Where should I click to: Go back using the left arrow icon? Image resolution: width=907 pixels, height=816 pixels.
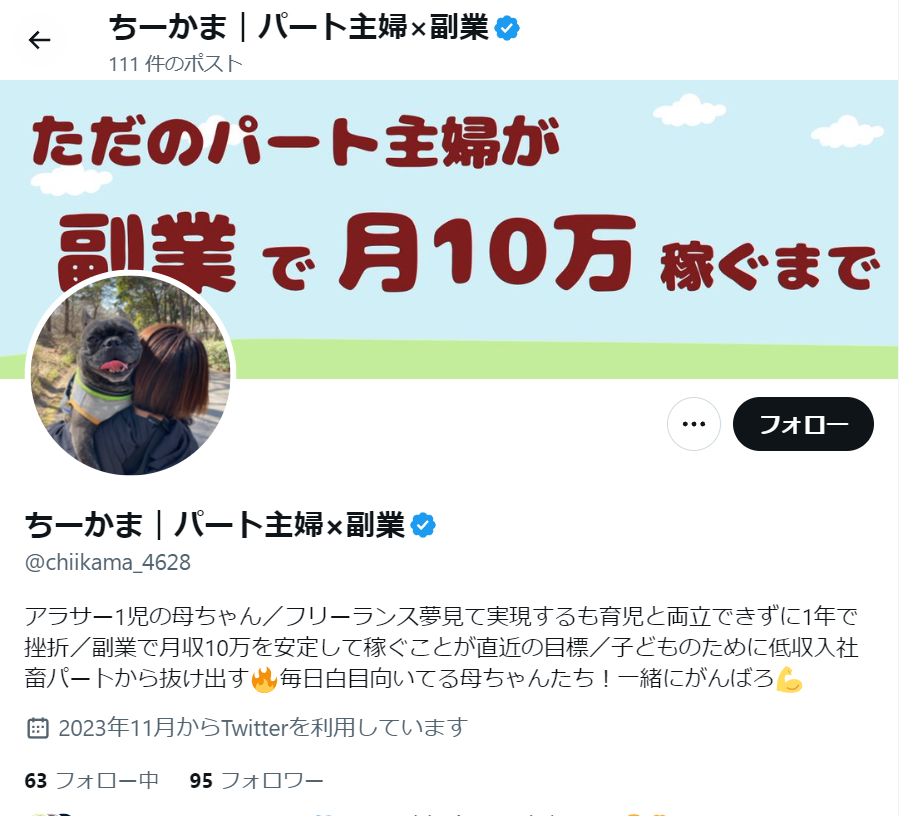[x=39, y=40]
